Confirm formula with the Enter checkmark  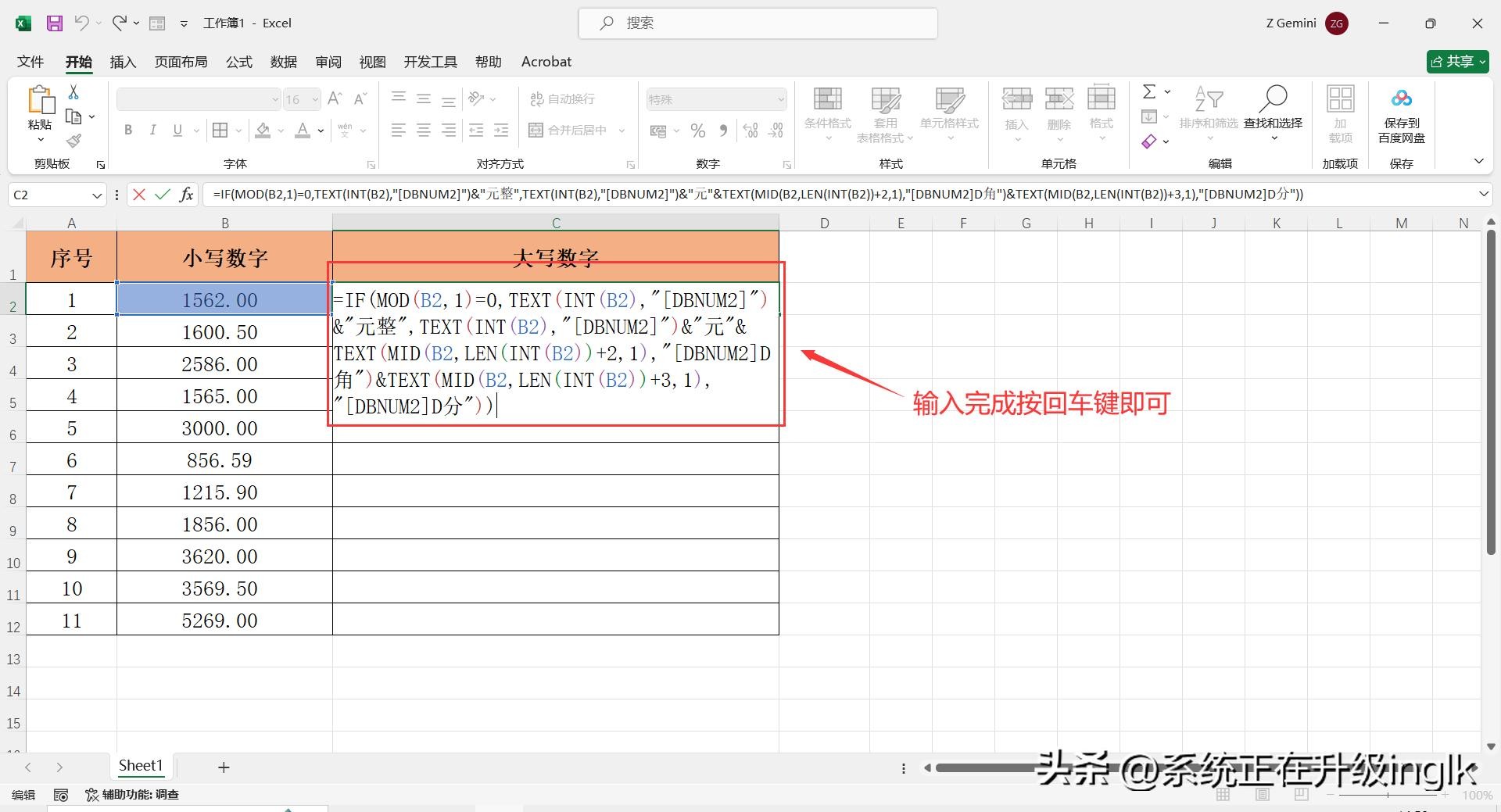coord(163,195)
